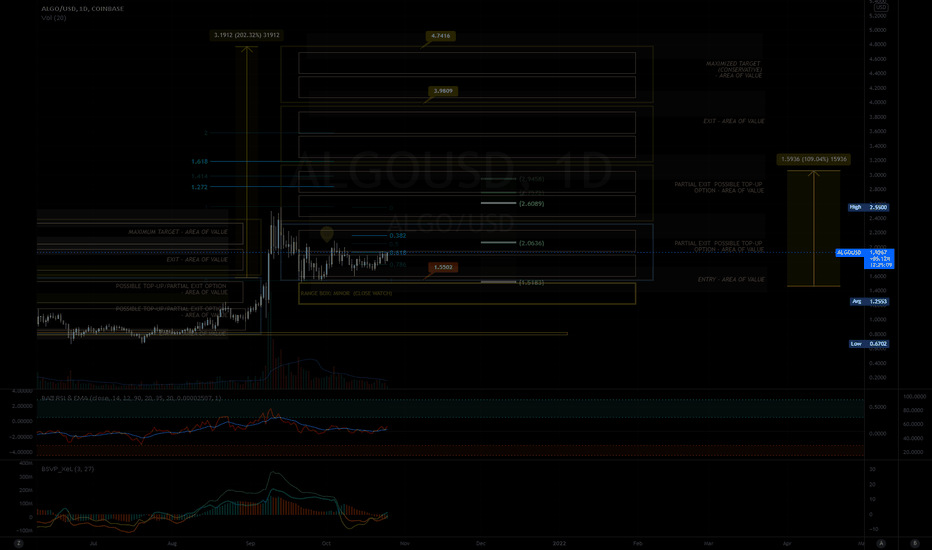Select the BAZI RSI & EMA indicator legend
The width and height of the screenshot is (932, 550).
(131, 398)
